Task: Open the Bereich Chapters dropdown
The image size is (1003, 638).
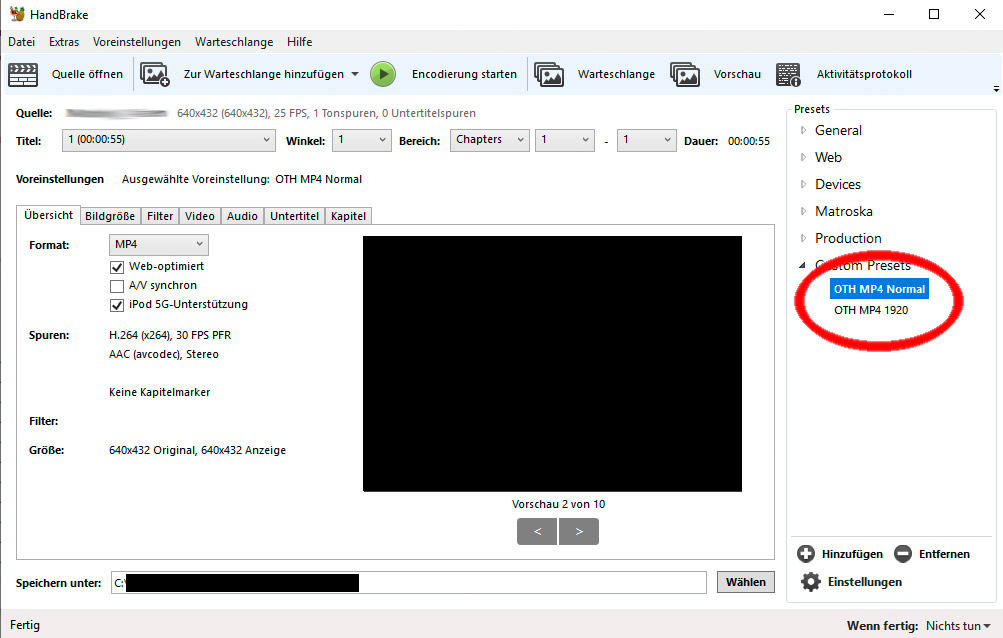Action: point(489,141)
